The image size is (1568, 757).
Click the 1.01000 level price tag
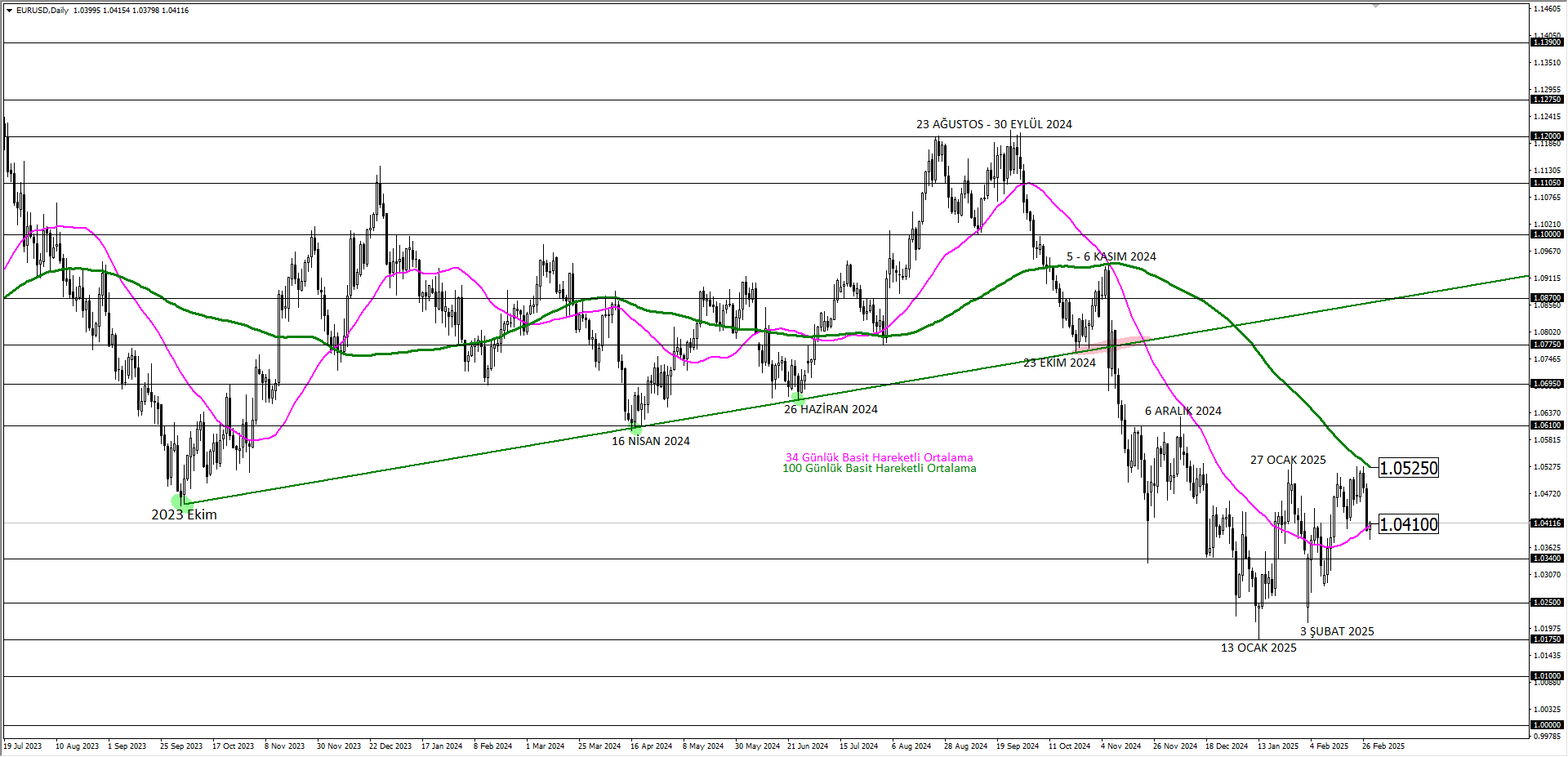tap(1547, 676)
